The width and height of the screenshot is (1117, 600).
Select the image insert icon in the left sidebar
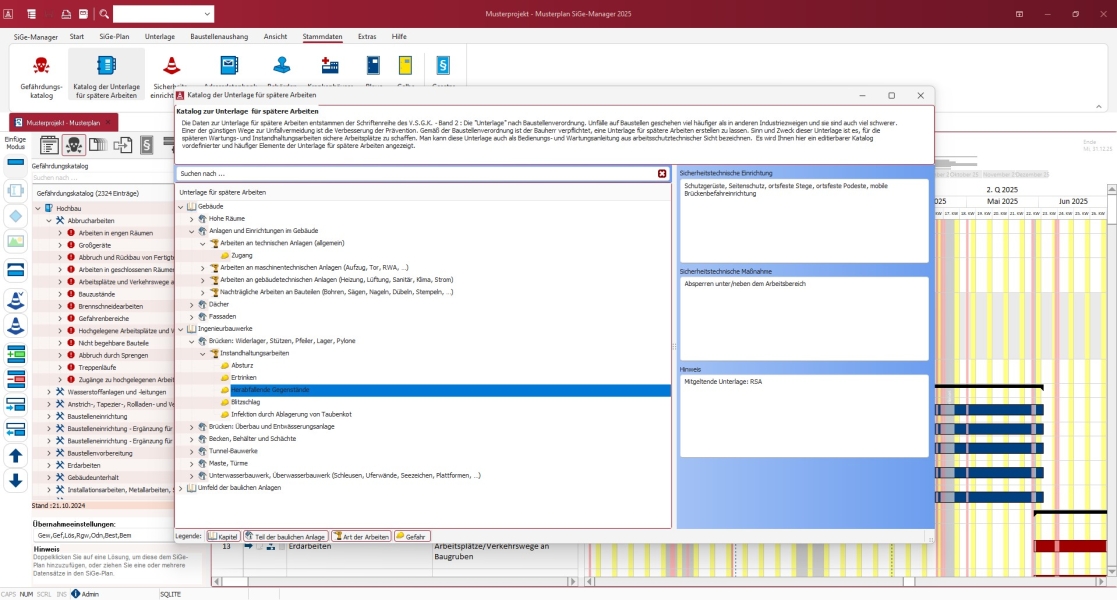coord(16,242)
